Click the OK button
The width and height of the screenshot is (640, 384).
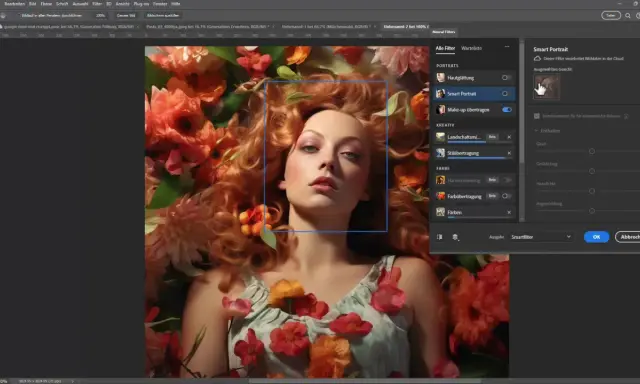(596, 237)
